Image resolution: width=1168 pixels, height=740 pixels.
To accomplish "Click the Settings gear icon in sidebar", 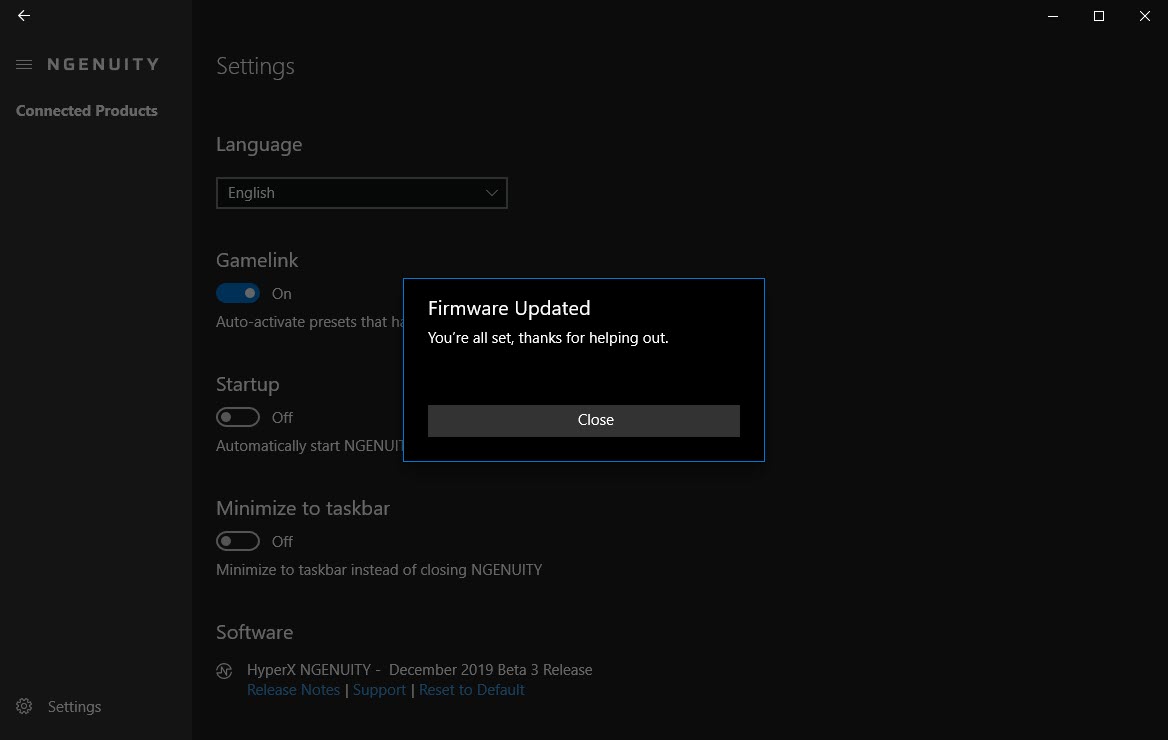I will point(24,706).
